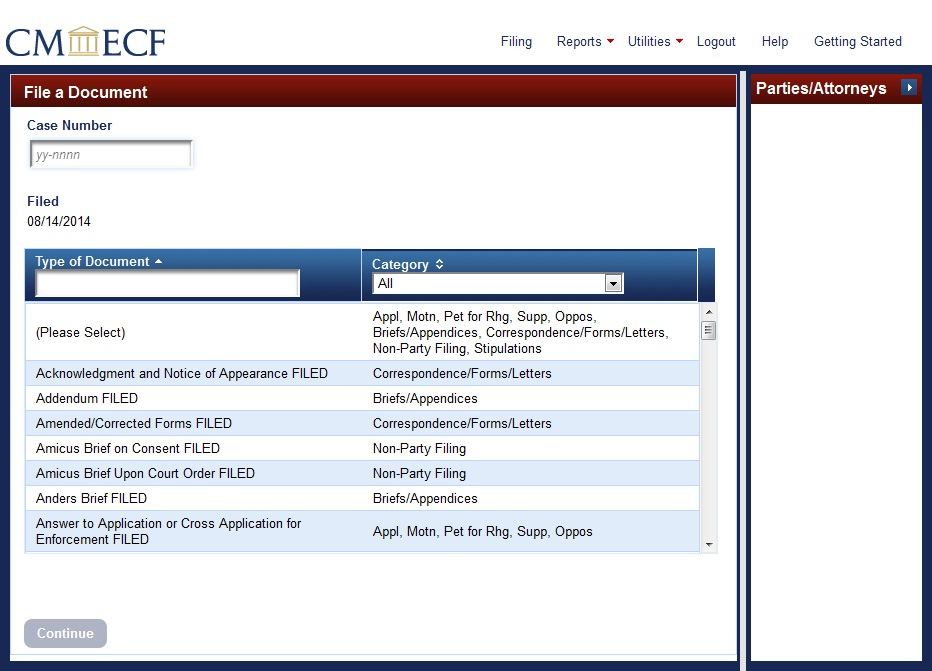The height and width of the screenshot is (671, 932).
Task: Open Getting Started page
Action: (857, 42)
